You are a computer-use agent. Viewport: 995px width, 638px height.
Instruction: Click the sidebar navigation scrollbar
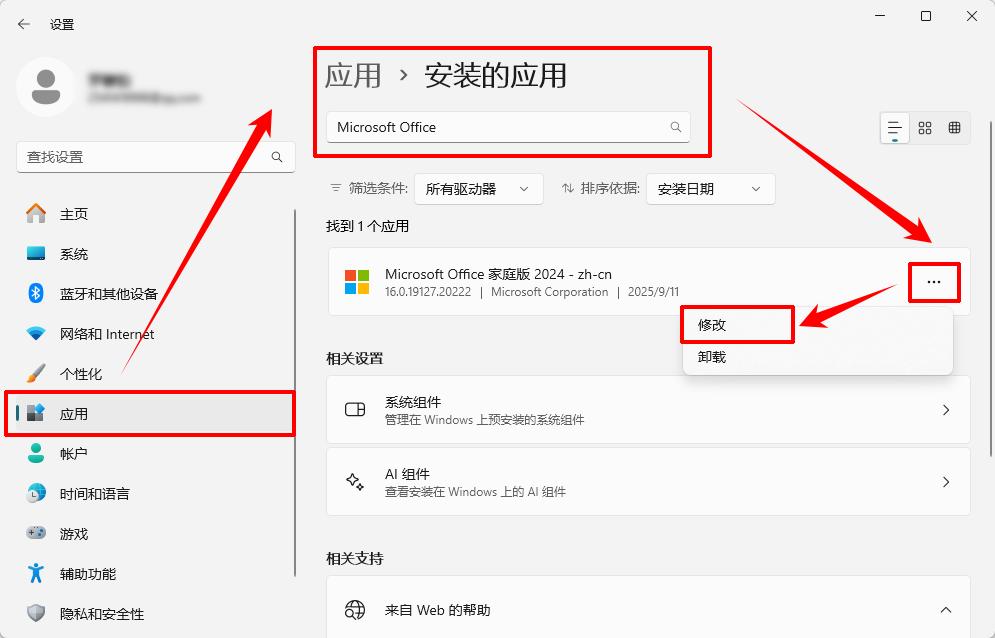295,393
